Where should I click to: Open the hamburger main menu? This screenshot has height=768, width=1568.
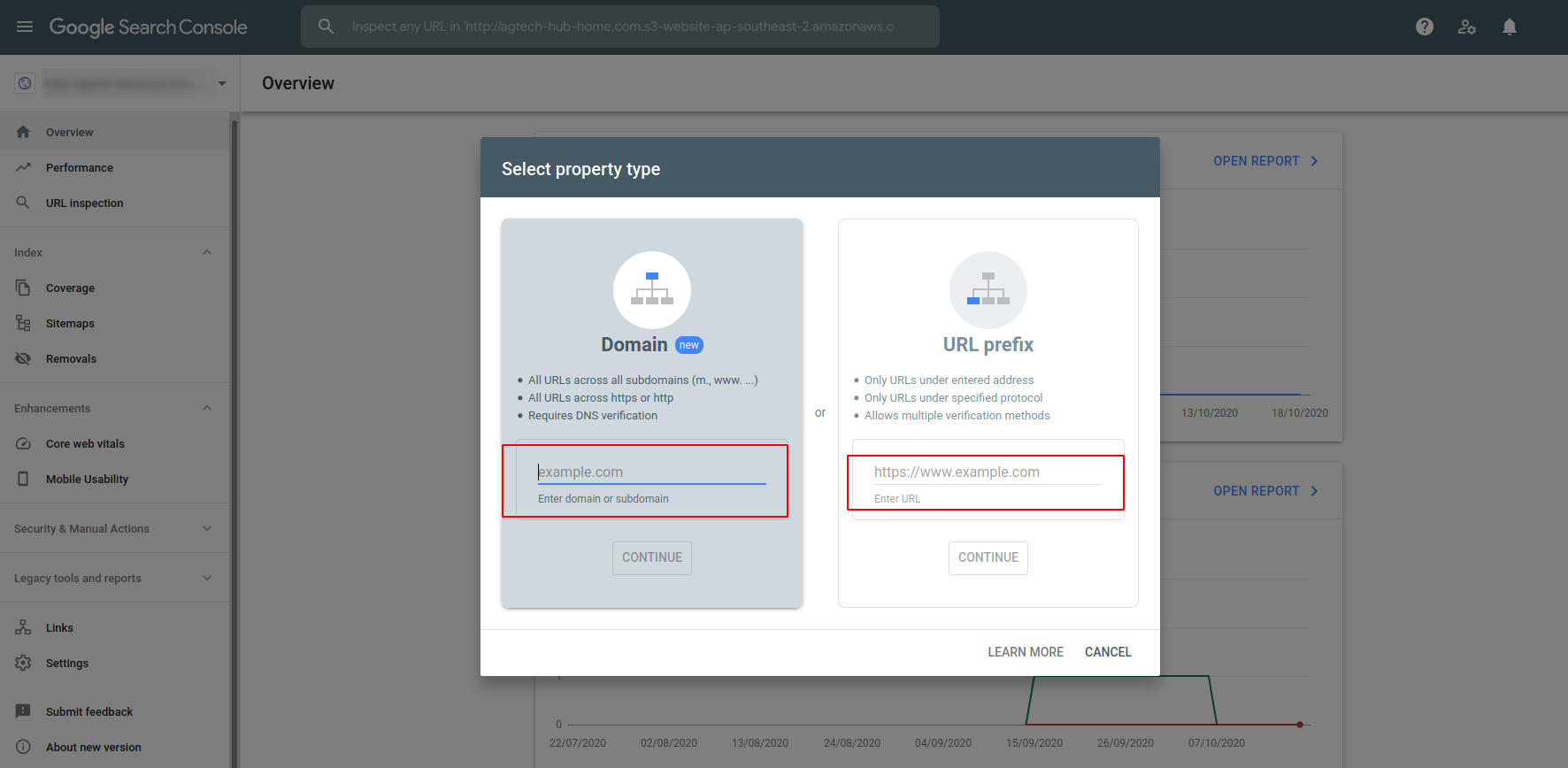tap(25, 27)
